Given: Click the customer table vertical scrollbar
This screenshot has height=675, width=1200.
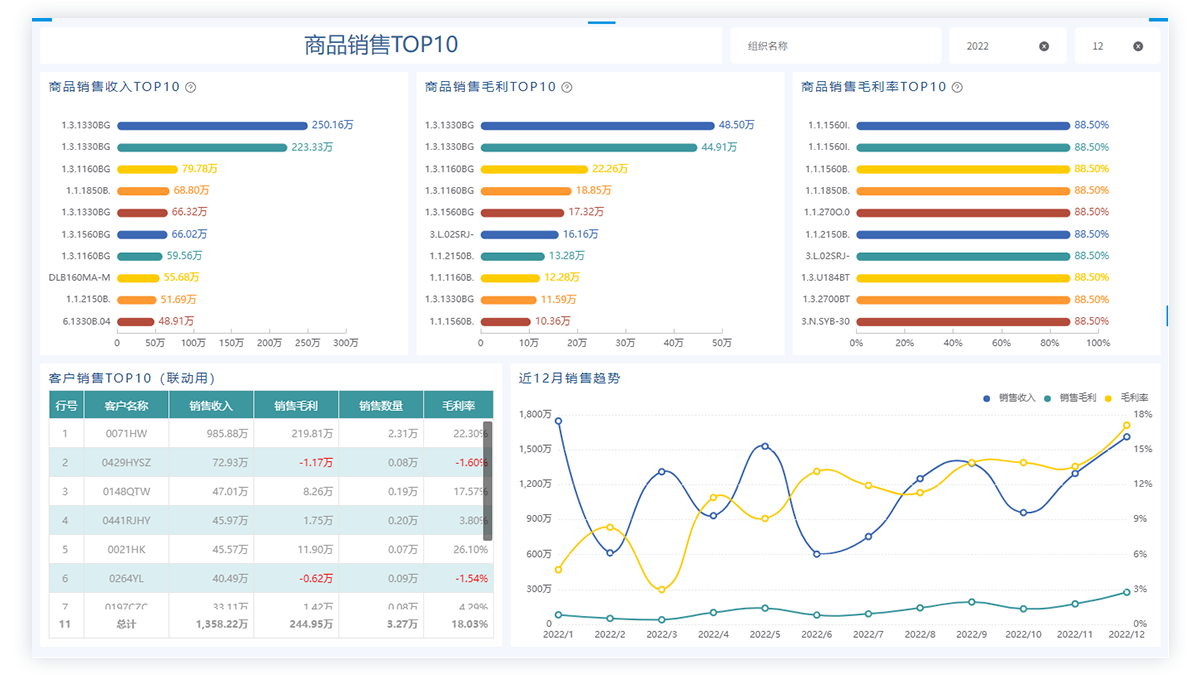Looking at the screenshot, I should tap(488, 480).
